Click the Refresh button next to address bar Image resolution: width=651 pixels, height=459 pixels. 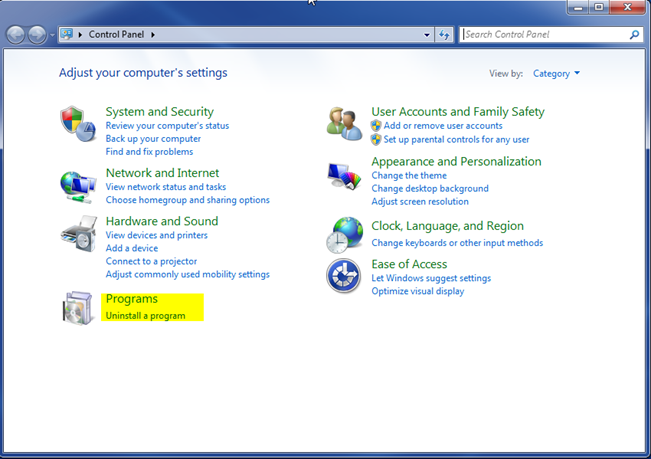coord(444,35)
